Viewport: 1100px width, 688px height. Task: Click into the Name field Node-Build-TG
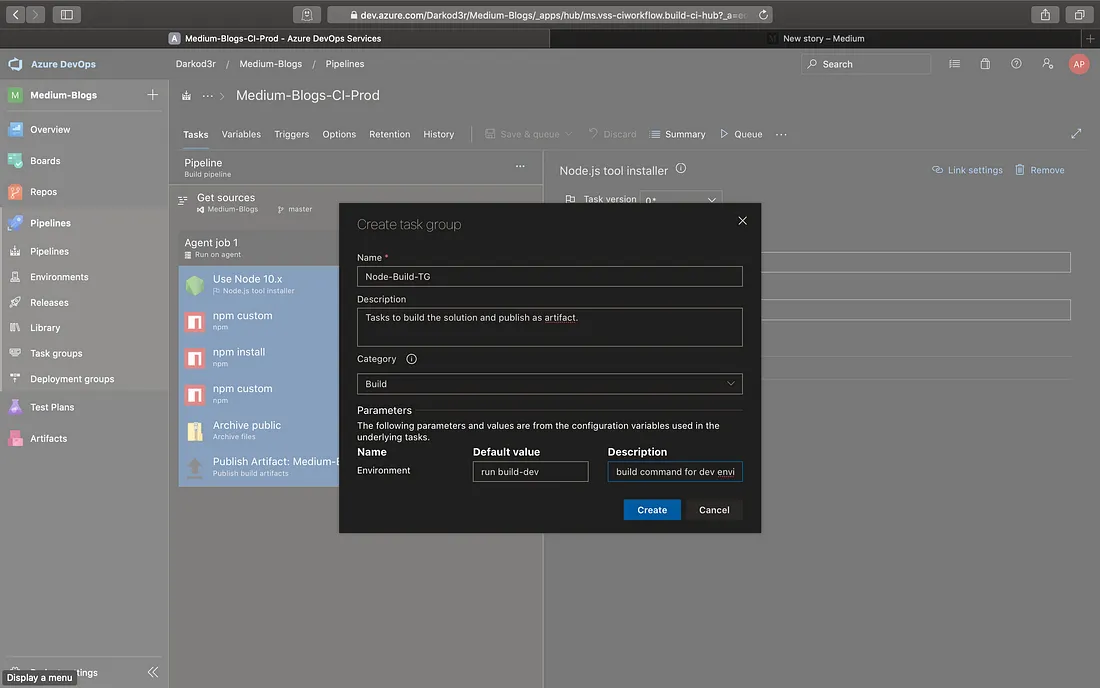pos(549,276)
